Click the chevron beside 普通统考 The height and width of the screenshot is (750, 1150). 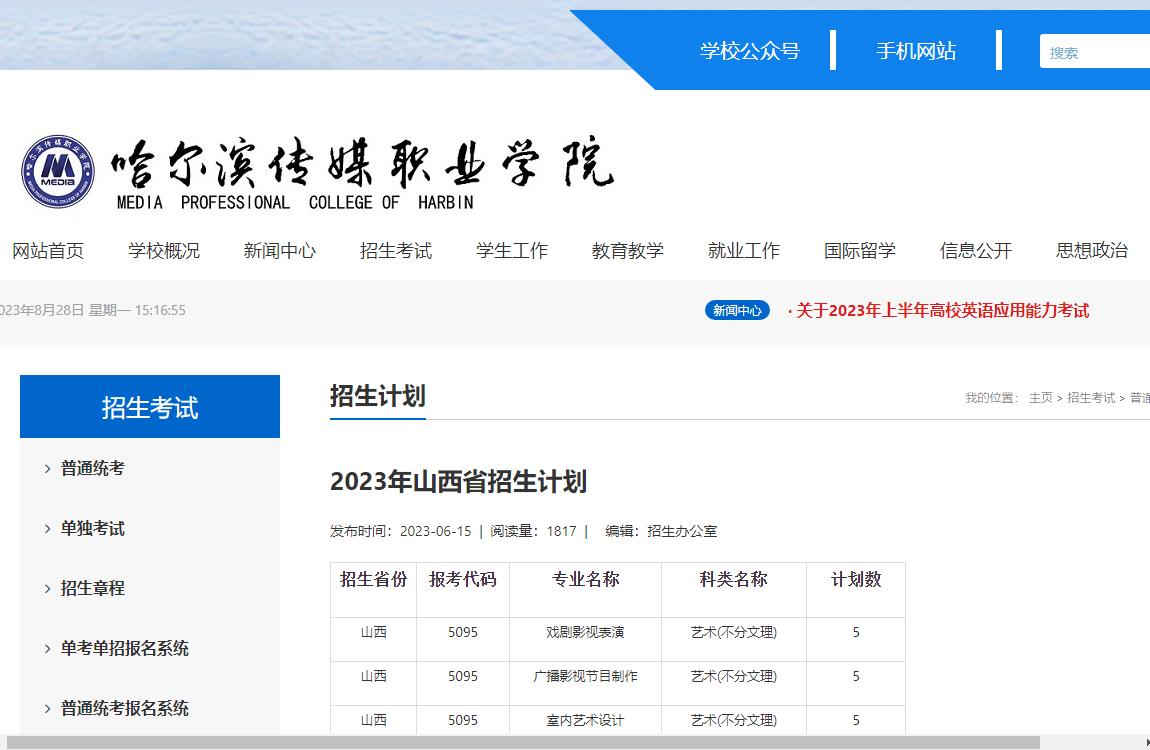47,468
